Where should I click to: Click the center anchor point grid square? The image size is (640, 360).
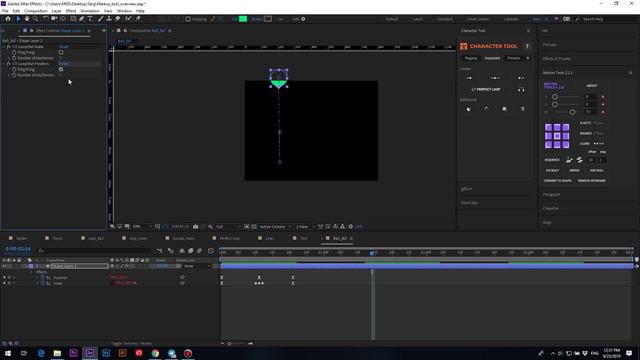pos(557,136)
